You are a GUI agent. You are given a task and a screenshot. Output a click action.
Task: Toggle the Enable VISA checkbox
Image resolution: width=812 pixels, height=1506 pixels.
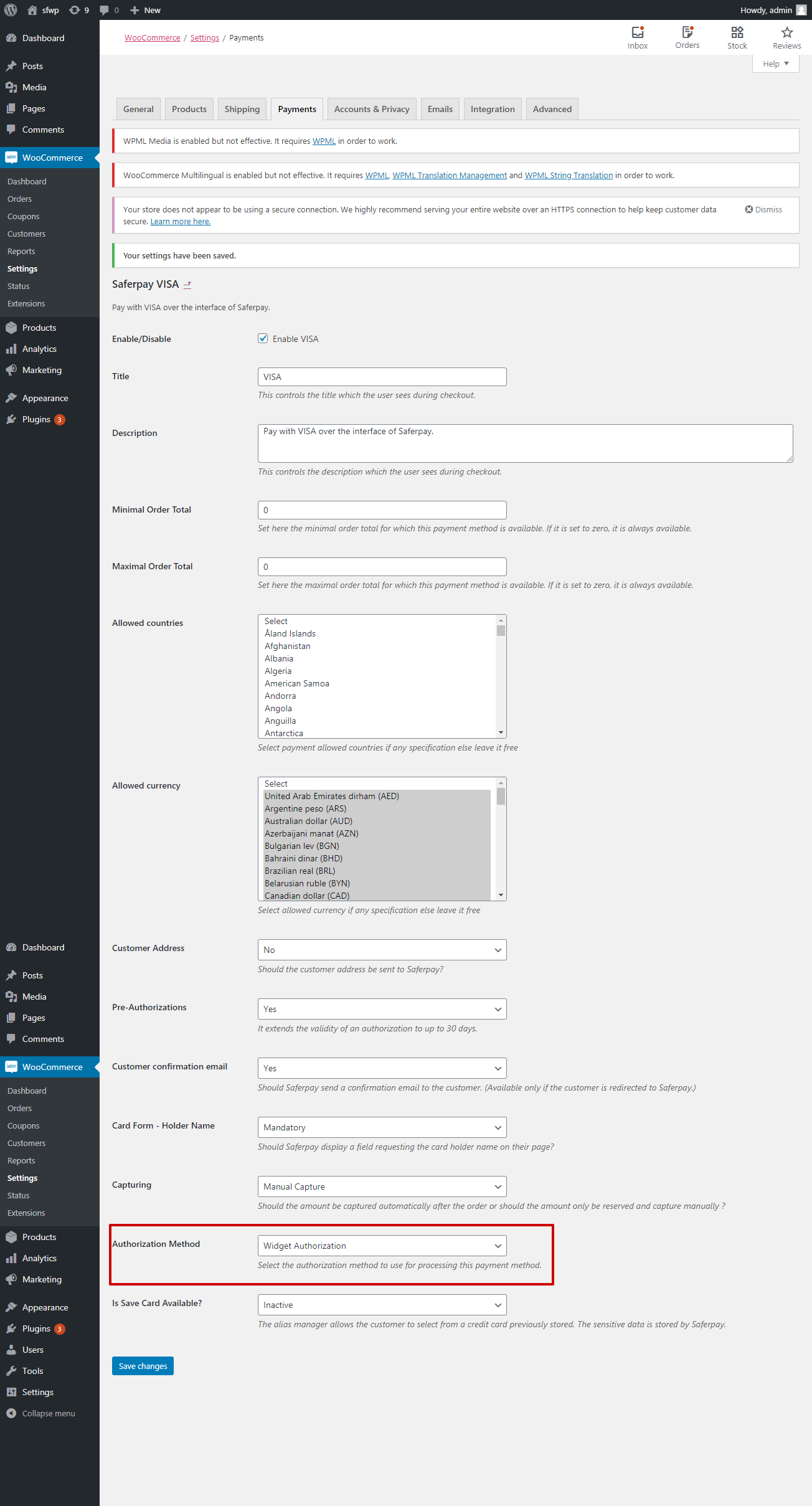pyautogui.click(x=263, y=339)
